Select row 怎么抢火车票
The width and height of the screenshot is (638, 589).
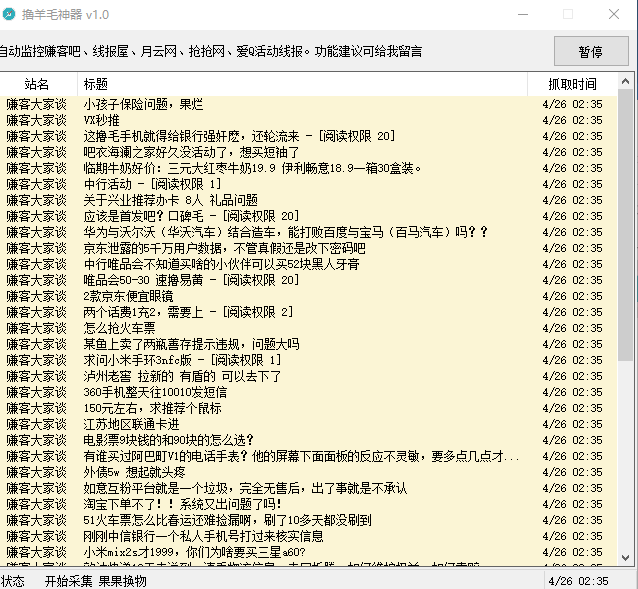click(x=308, y=328)
